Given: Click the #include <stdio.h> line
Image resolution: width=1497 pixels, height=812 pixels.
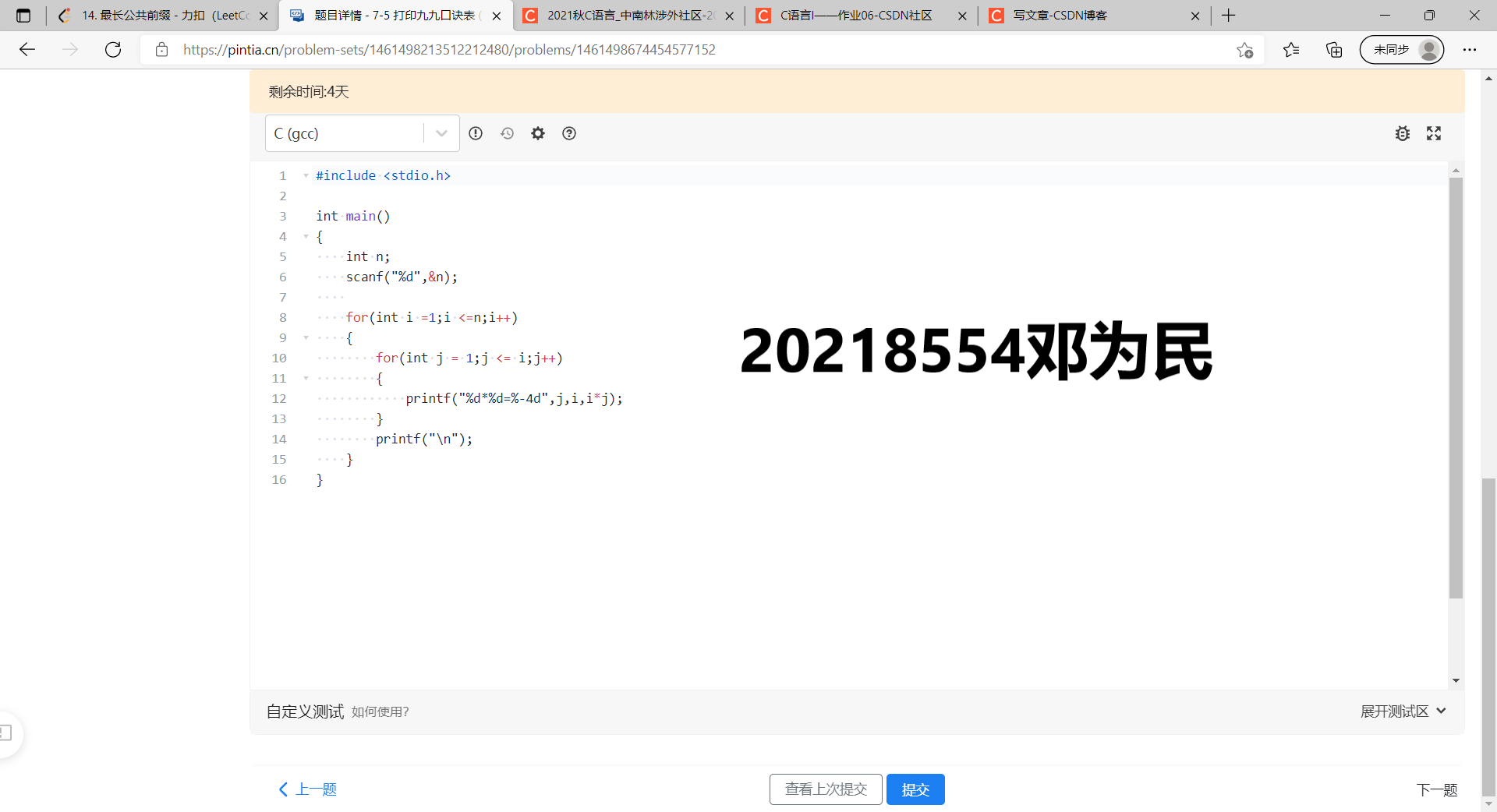Looking at the screenshot, I should click(x=383, y=176).
